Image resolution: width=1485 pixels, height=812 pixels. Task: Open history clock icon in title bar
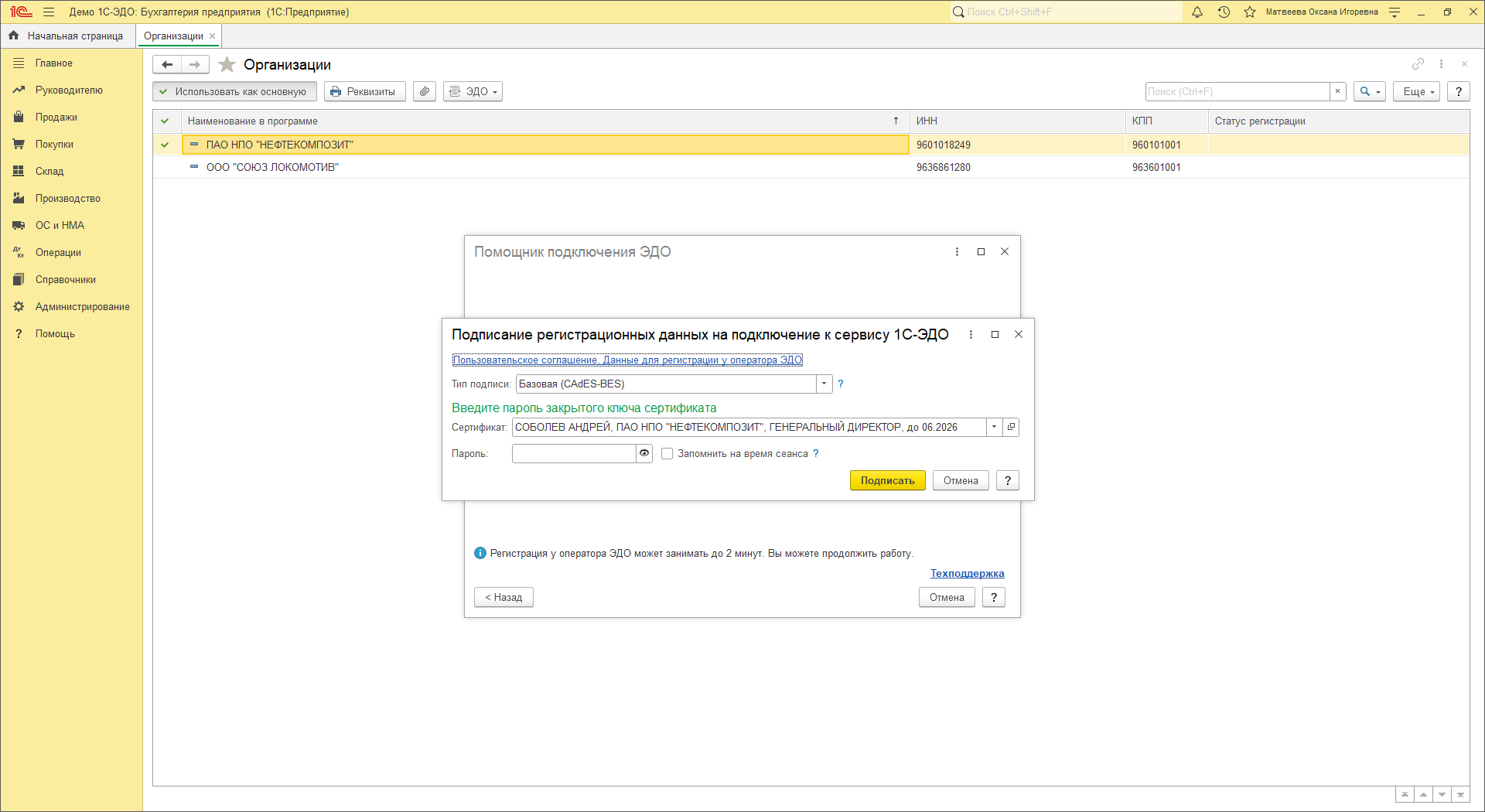click(x=1224, y=12)
